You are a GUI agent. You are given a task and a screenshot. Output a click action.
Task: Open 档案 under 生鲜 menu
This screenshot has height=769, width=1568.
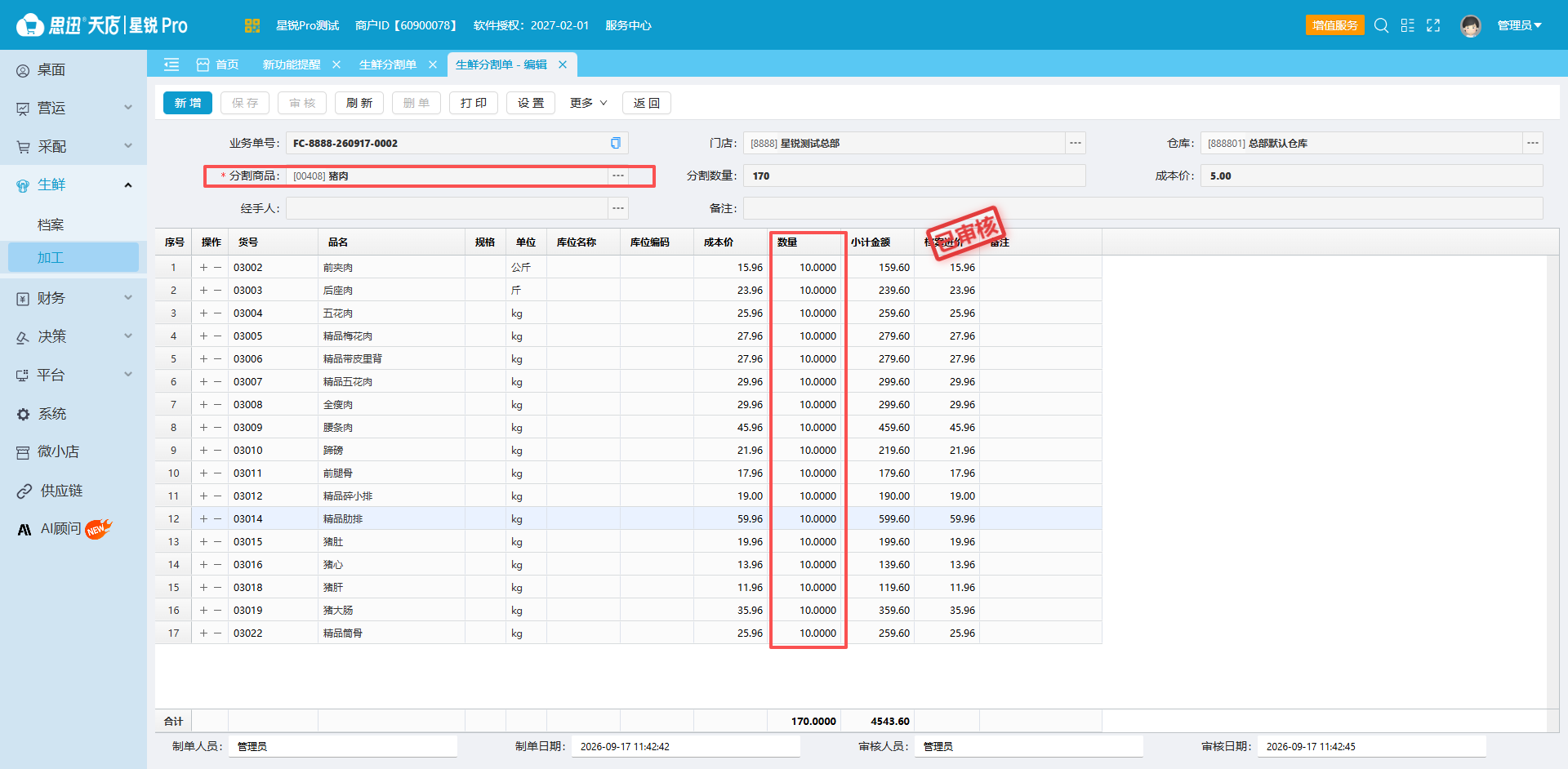point(51,224)
